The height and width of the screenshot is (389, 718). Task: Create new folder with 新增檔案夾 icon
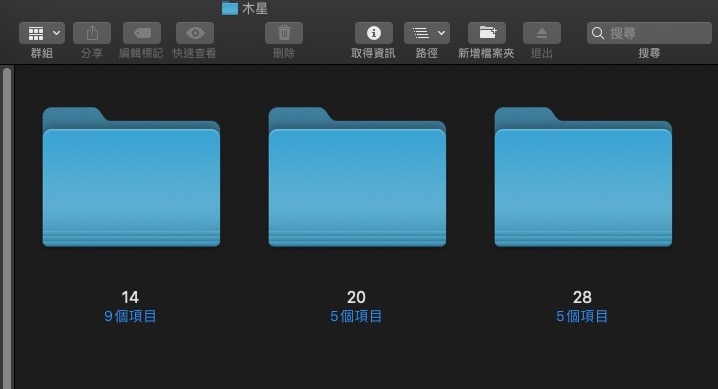pos(487,33)
